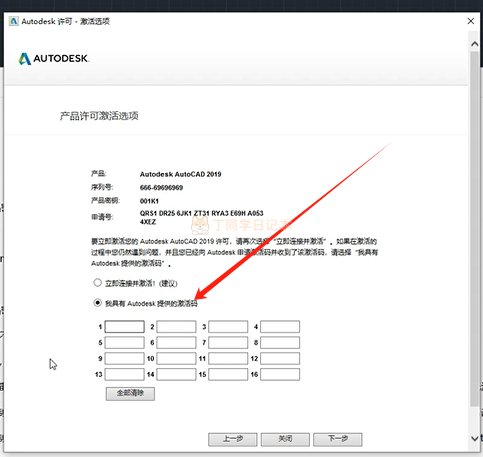Screen dimensions: 483x457
Task: Click activation code field 11
Action: [228, 359]
